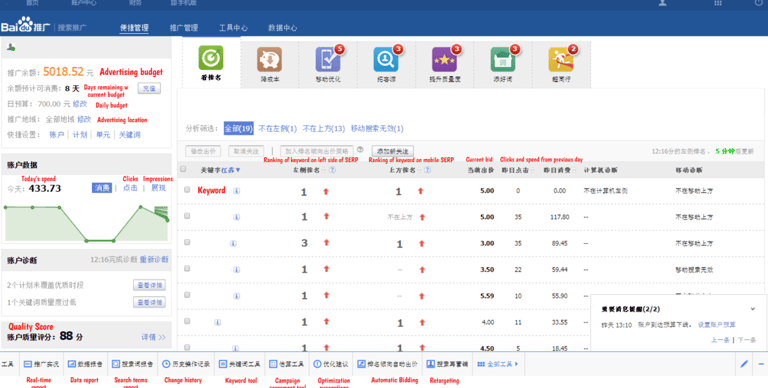
Task: Switch to the promotion management nav tab
Action: click(x=184, y=28)
